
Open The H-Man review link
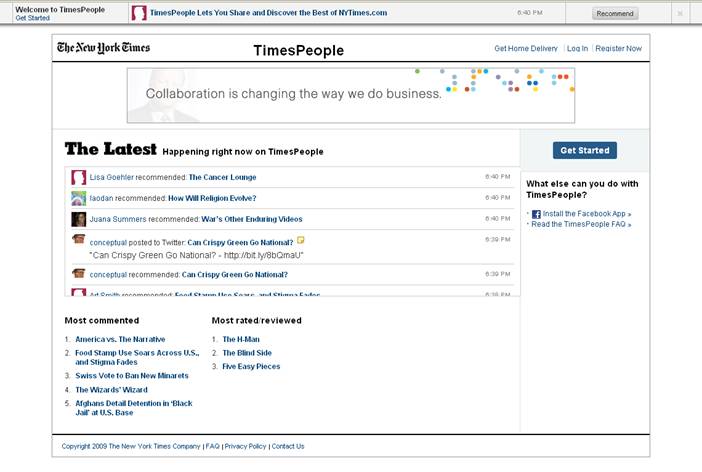[241, 339]
